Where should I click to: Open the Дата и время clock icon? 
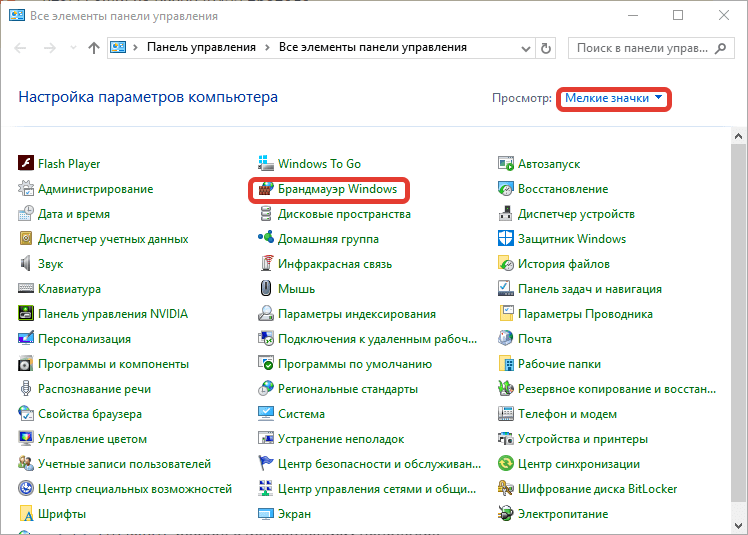click(26, 213)
